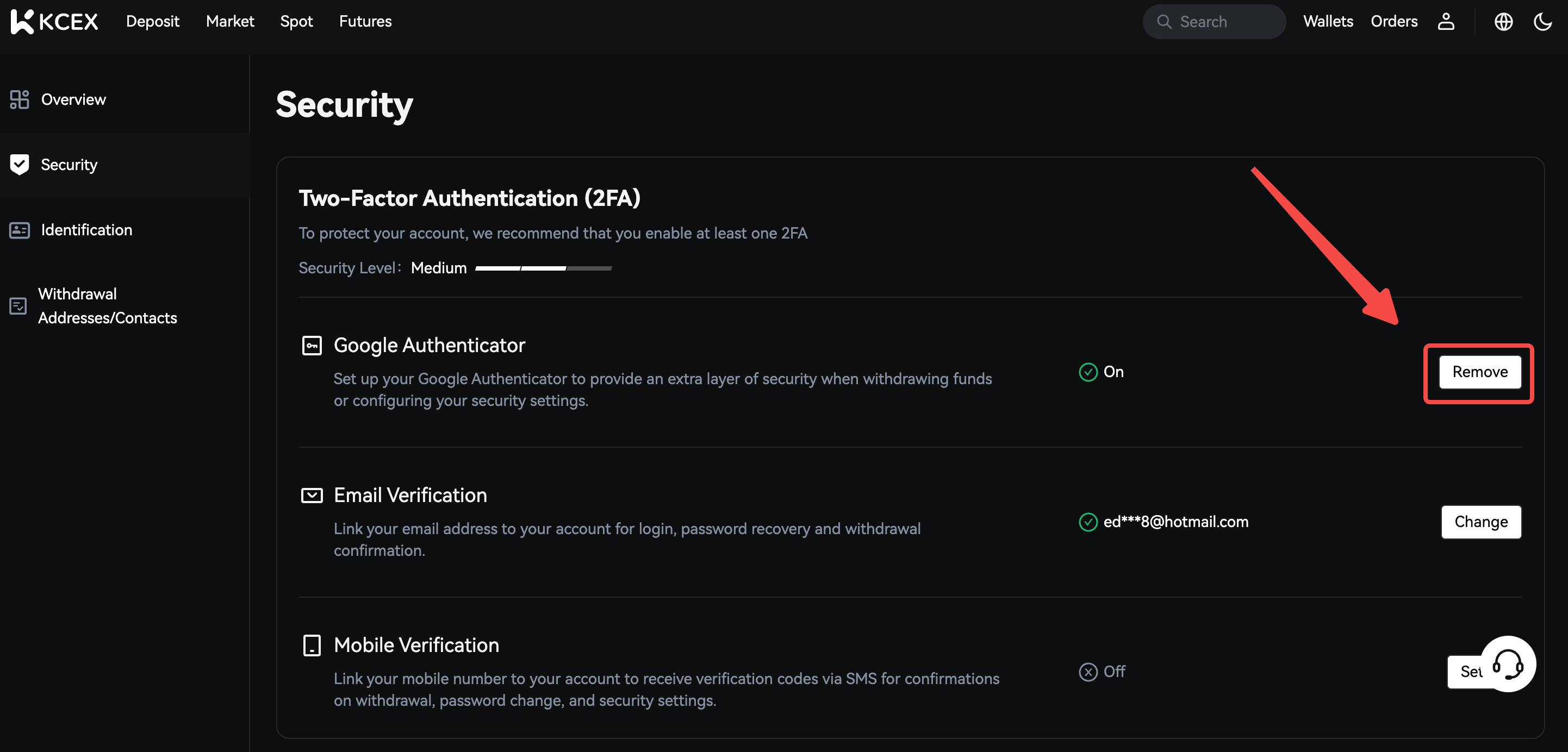Click the Email Verification envelope icon
1568x752 pixels.
[312, 495]
